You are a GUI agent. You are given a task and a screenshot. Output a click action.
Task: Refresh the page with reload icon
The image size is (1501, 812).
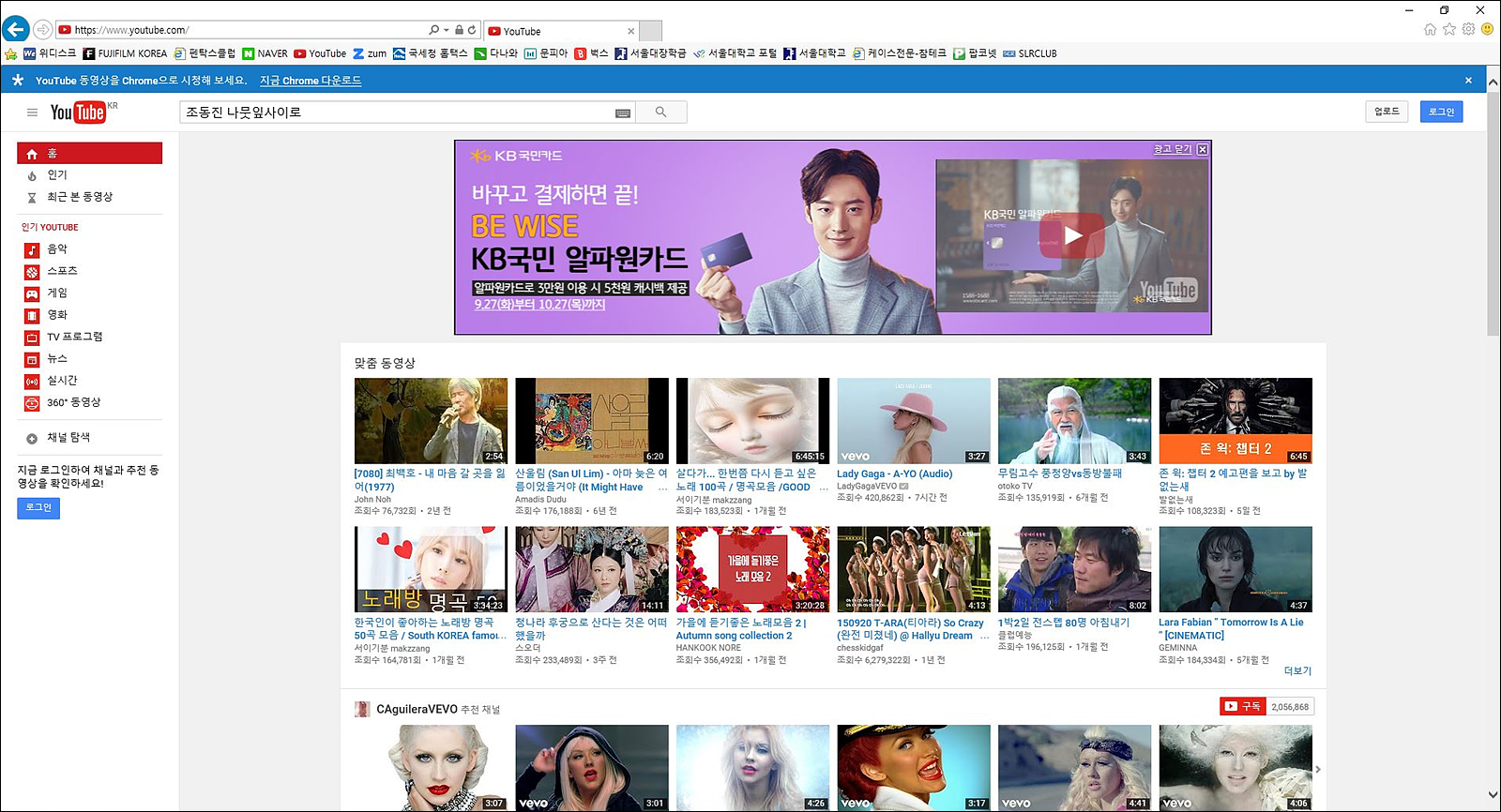472,30
